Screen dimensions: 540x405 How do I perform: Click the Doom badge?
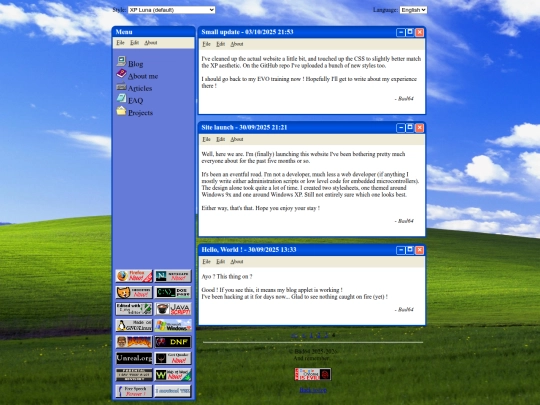tap(134, 342)
